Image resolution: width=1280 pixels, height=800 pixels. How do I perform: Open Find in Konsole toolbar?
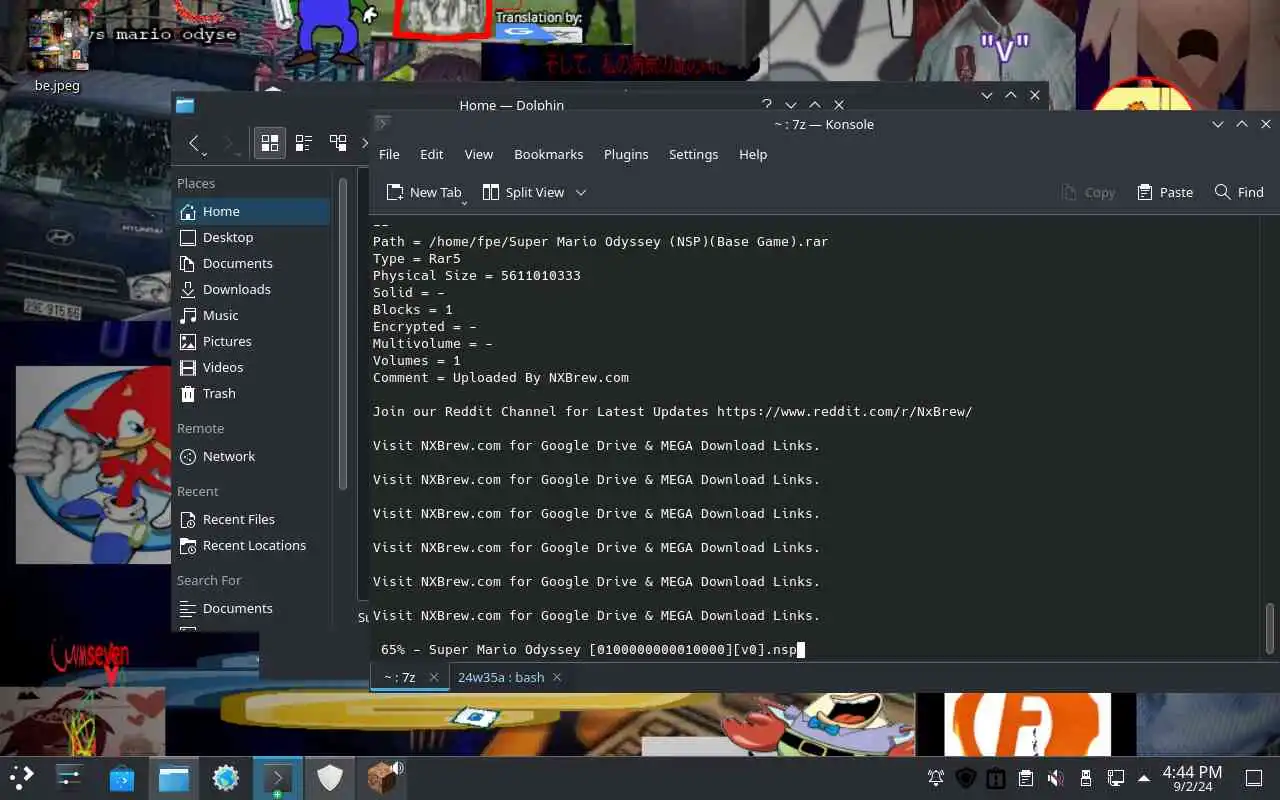coord(1239,192)
